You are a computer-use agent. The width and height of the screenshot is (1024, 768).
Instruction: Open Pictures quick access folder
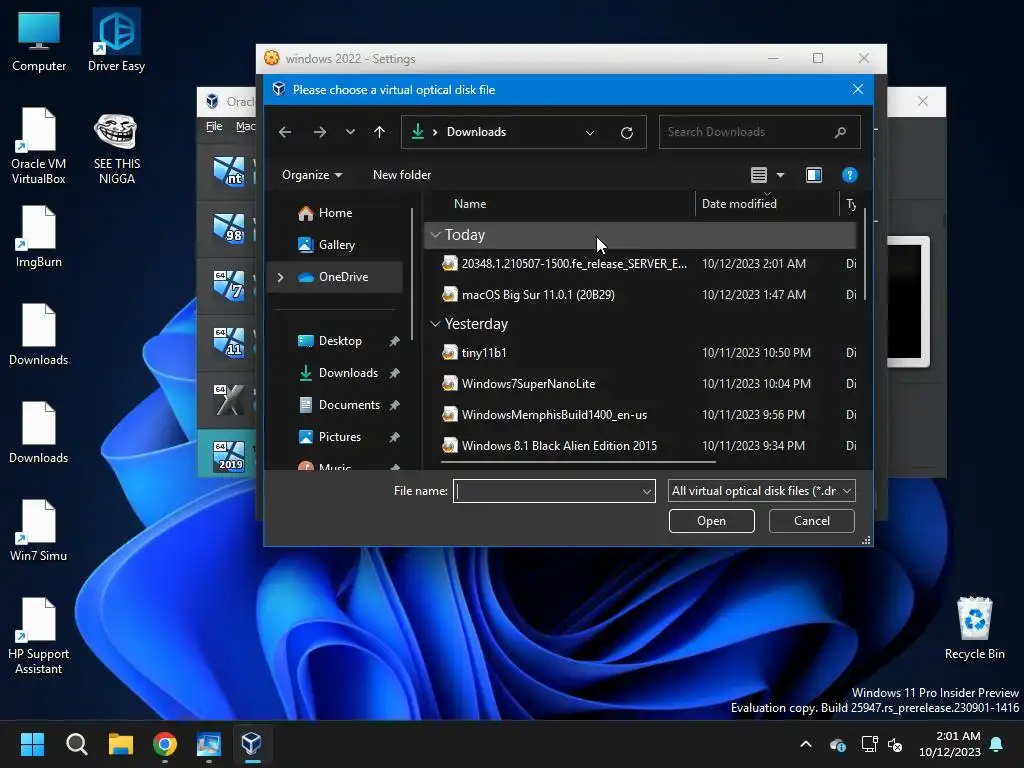(340, 437)
